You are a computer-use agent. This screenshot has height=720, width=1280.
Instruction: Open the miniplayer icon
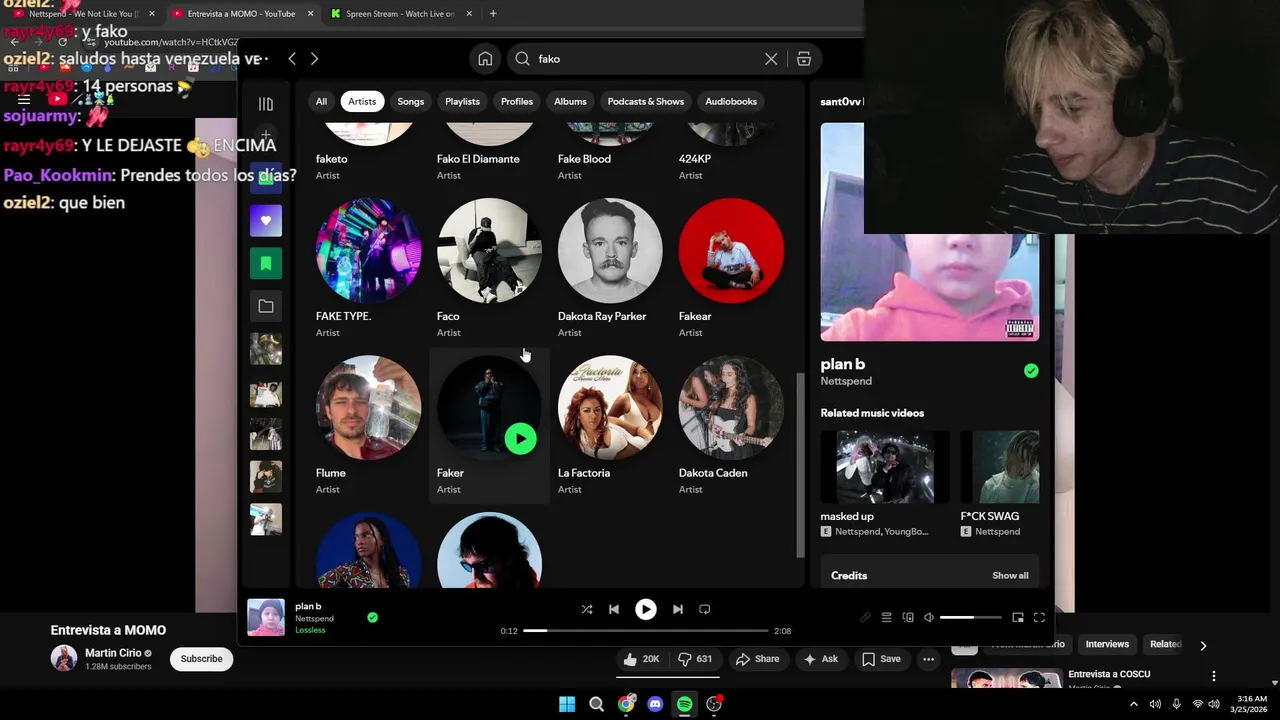coord(1018,618)
